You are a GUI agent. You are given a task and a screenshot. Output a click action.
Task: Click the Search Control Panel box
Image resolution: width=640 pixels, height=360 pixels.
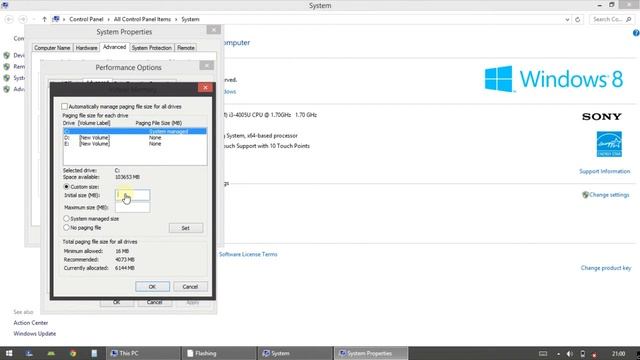pyautogui.click(x=612, y=19)
